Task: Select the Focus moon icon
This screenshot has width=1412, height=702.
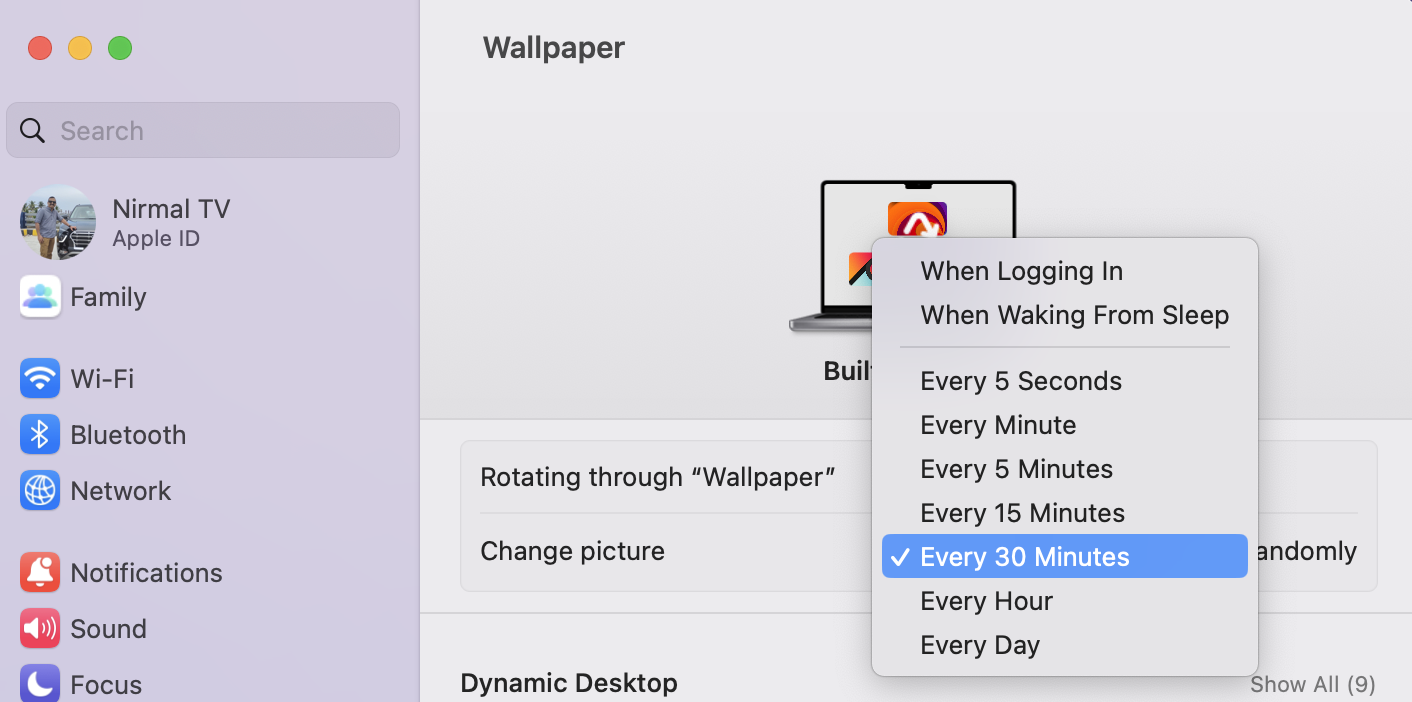Action: [x=40, y=684]
